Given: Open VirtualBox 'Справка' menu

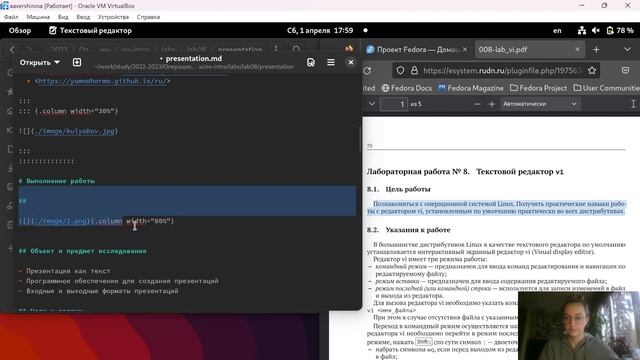Looking at the screenshot, I should pyautogui.click(x=148, y=17).
